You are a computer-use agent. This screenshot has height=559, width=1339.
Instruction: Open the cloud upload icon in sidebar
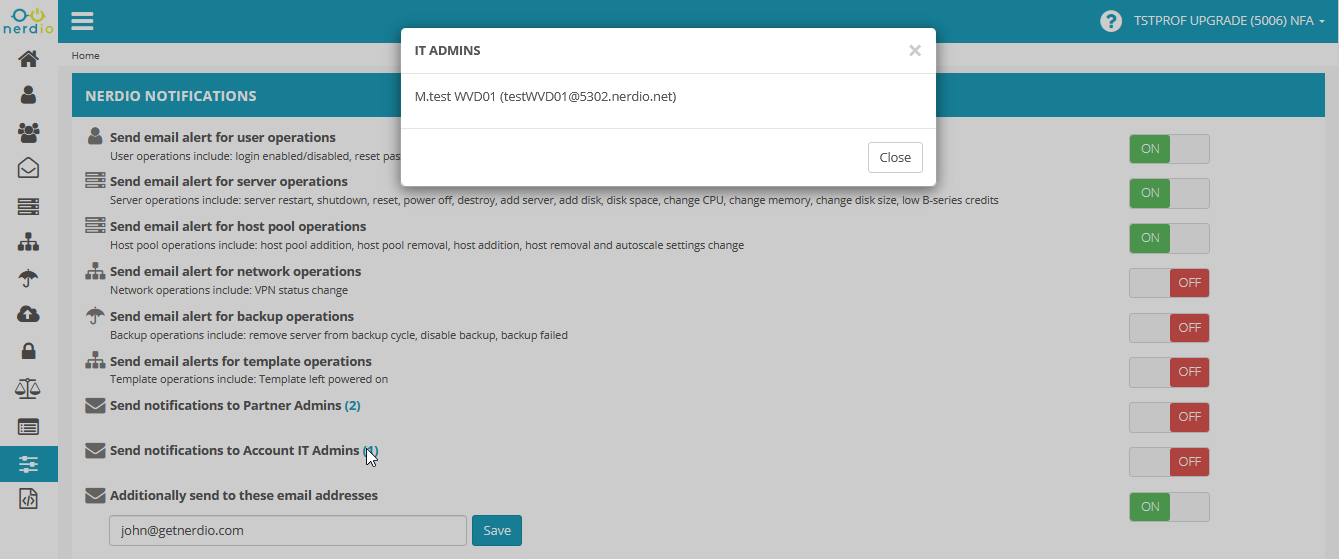(28, 315)
